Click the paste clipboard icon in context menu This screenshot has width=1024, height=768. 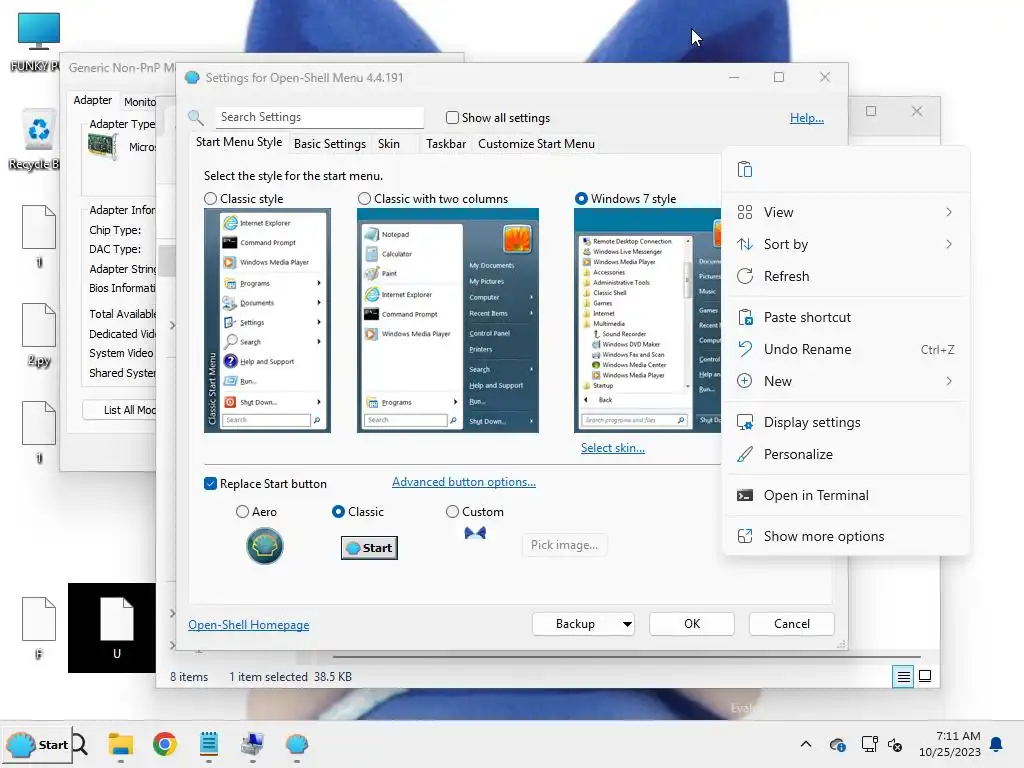(x=744, y=170)
